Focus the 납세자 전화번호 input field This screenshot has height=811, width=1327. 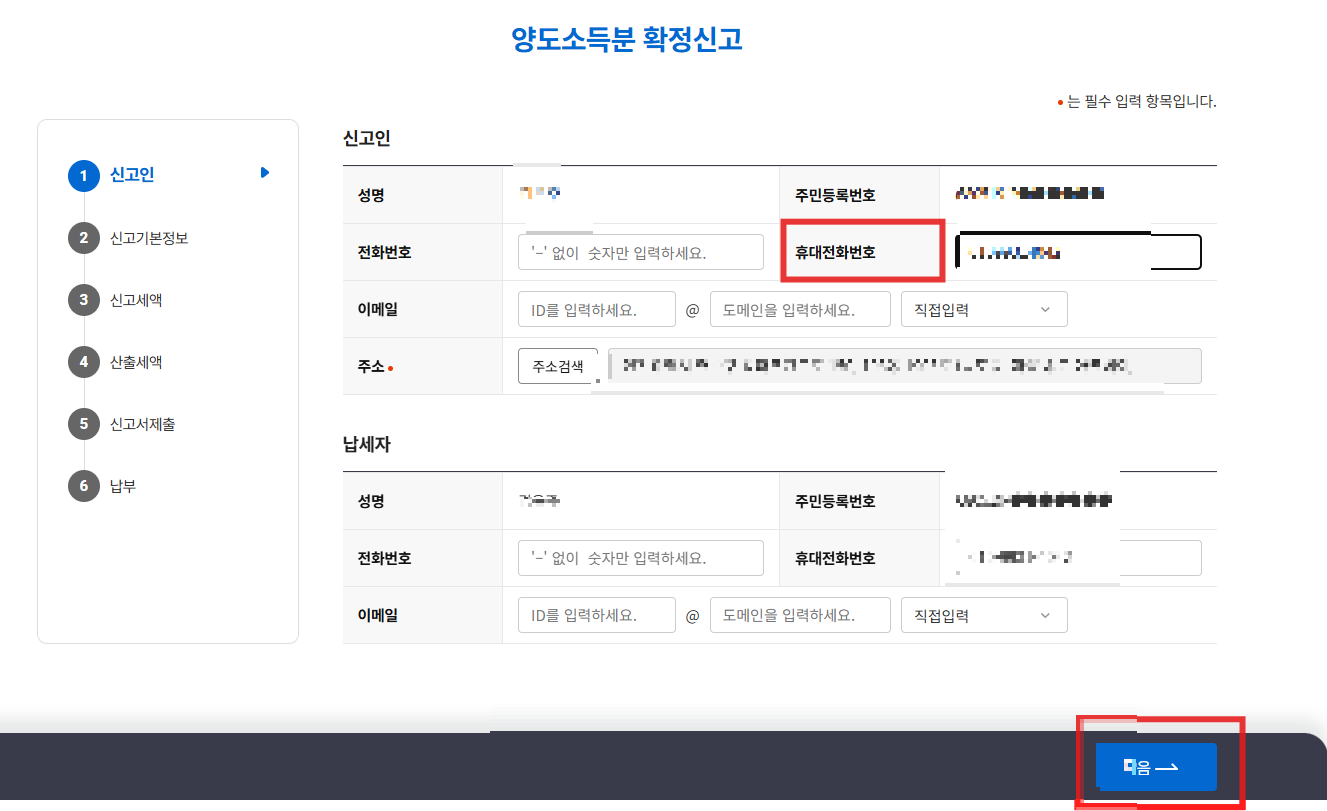coord(641,558)
